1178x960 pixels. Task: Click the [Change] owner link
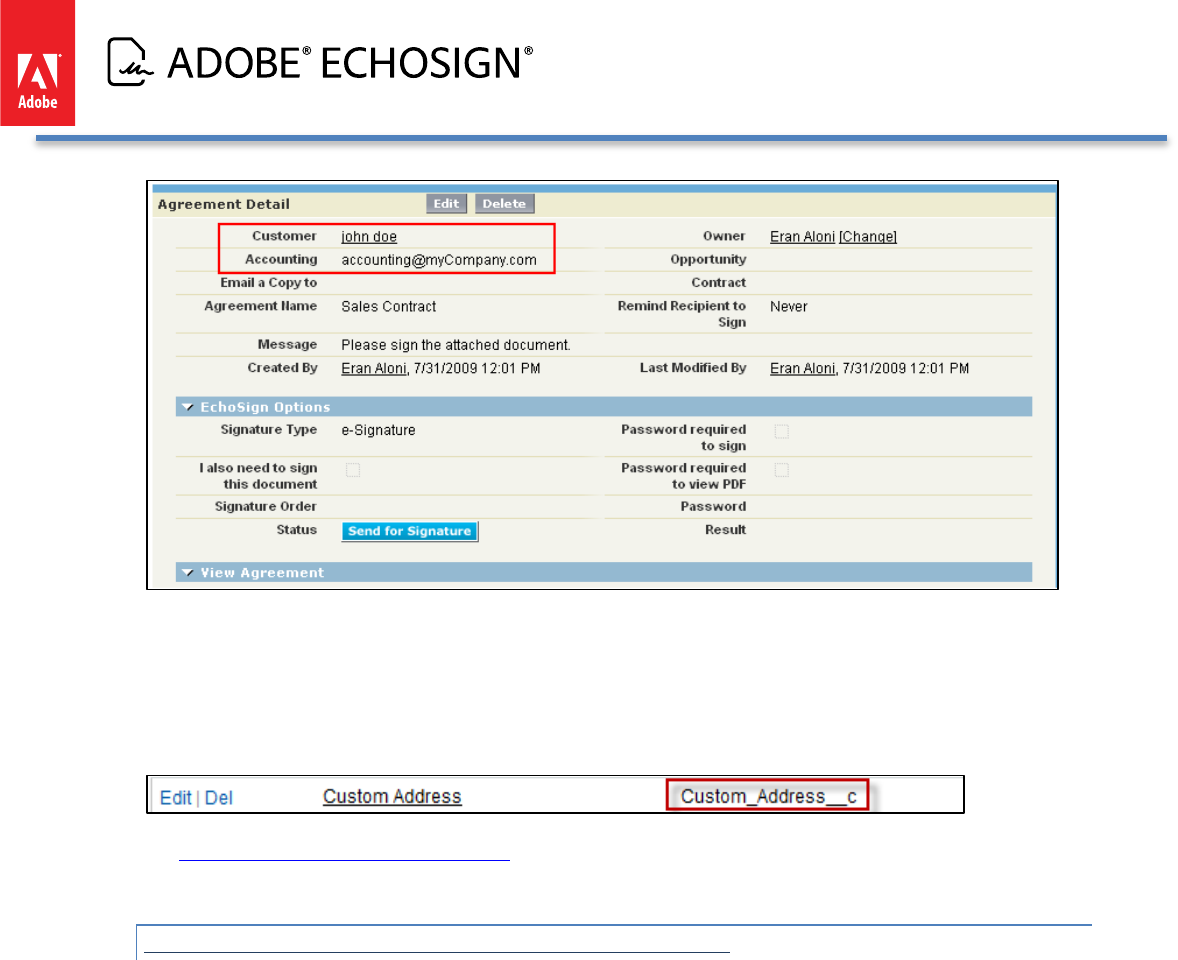[x=868, y=237]
